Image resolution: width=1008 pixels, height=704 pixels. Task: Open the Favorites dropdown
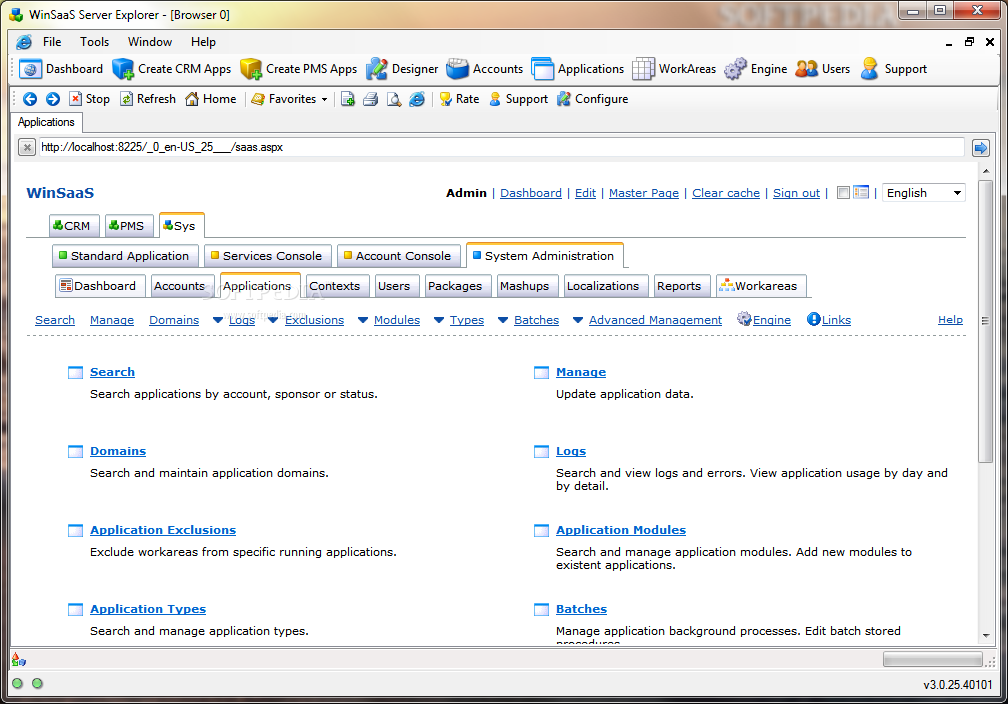[289, 99]
